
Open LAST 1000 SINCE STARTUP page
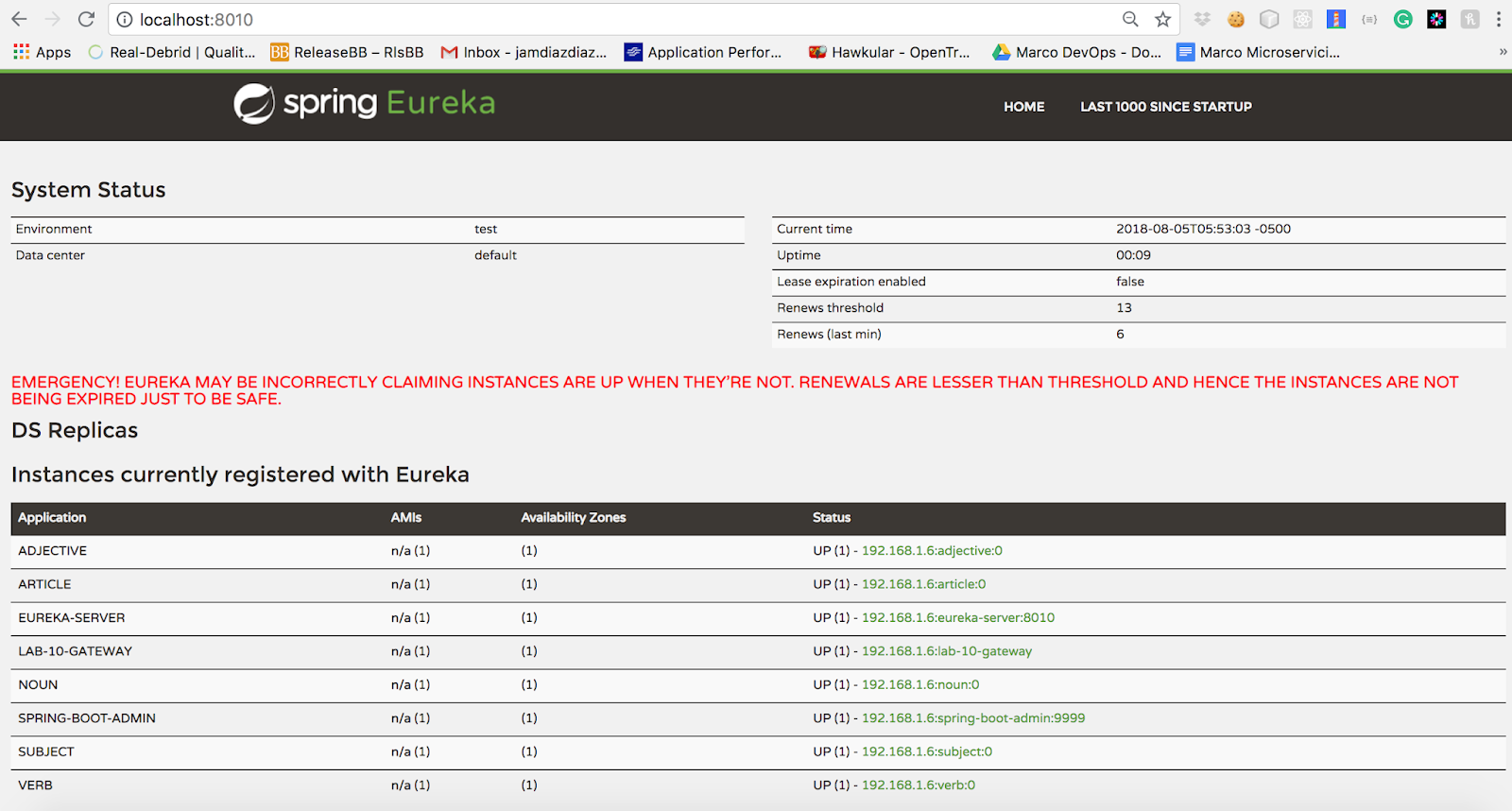pos(1166,107)
